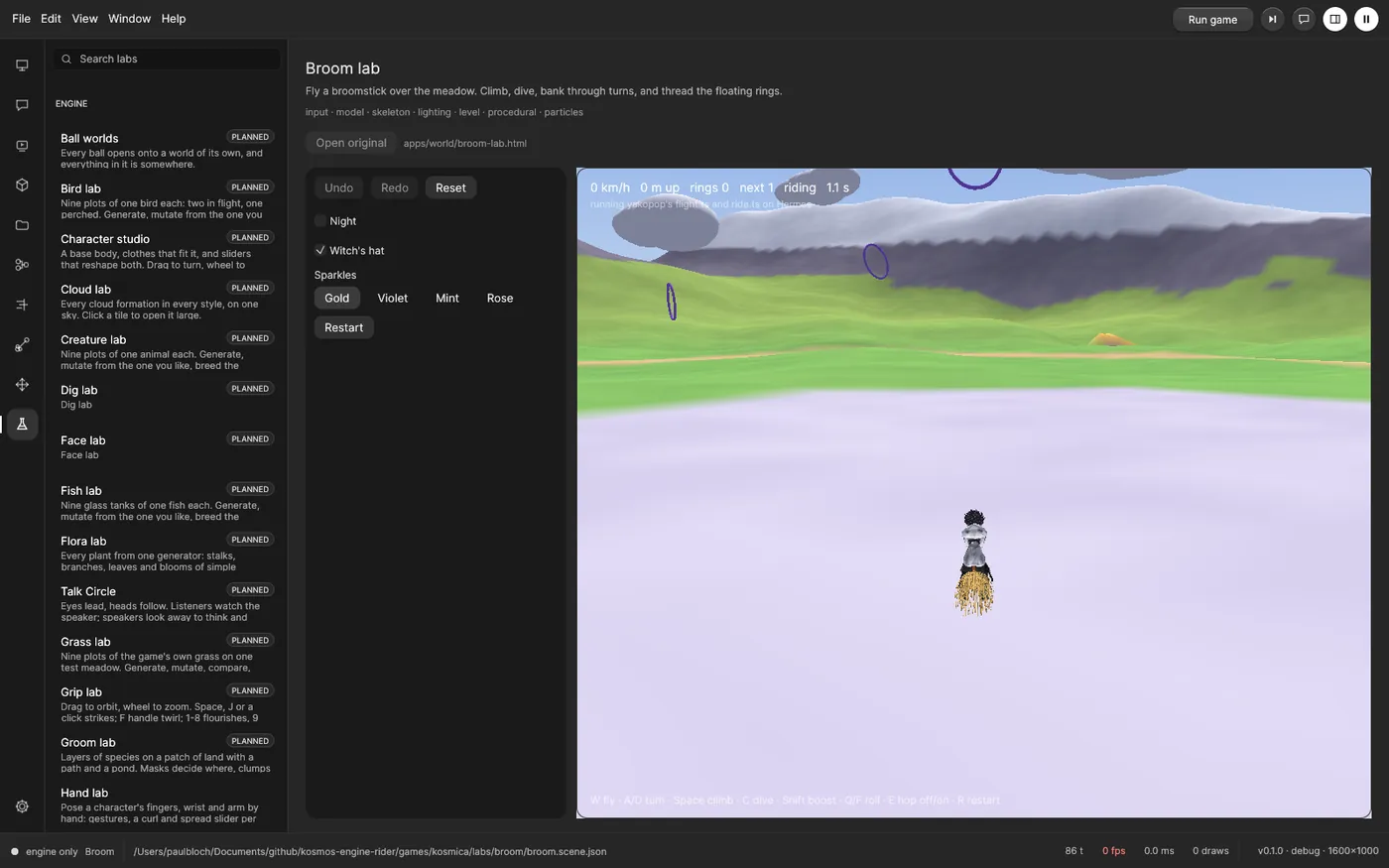Click the Reset button

pos(450,187)
